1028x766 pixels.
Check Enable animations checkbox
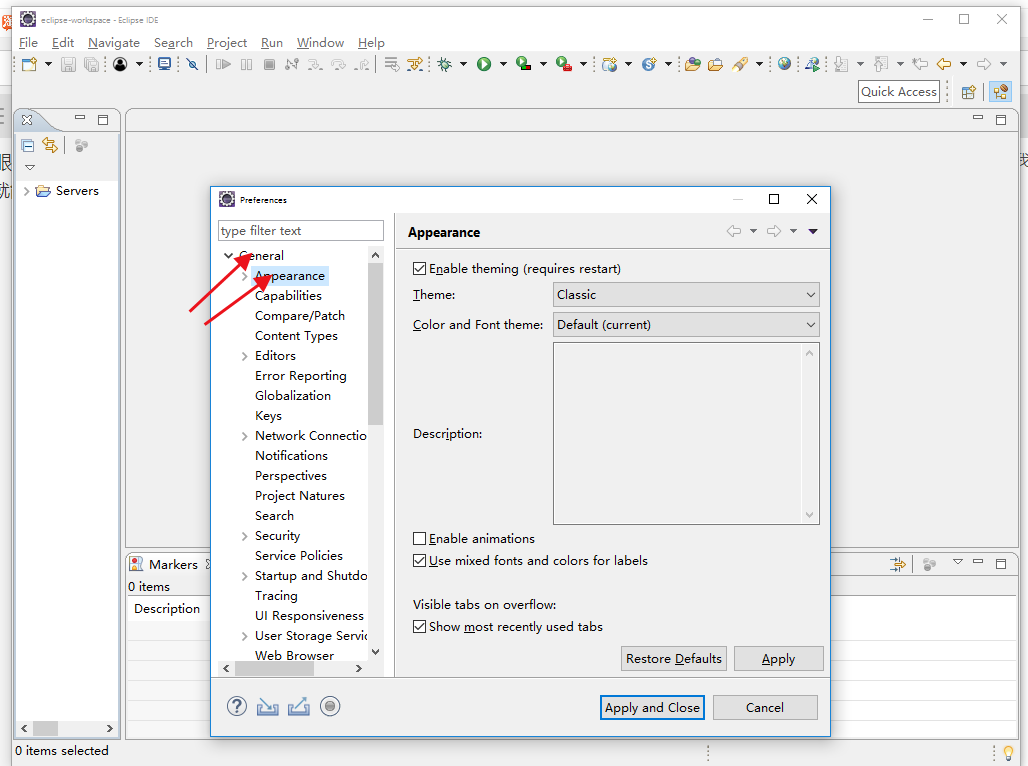[420, 538]
